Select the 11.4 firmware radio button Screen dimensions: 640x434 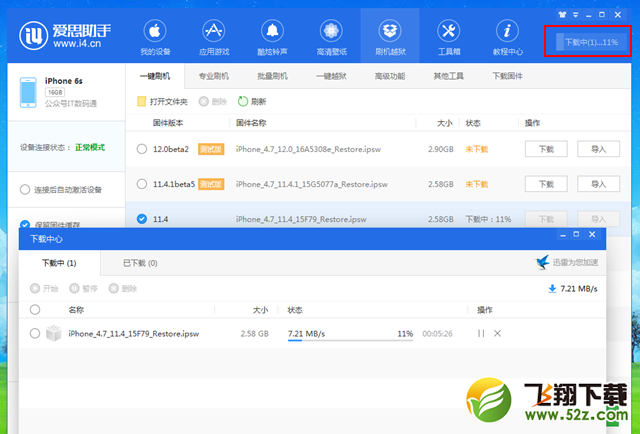click(x=142, y=219)
